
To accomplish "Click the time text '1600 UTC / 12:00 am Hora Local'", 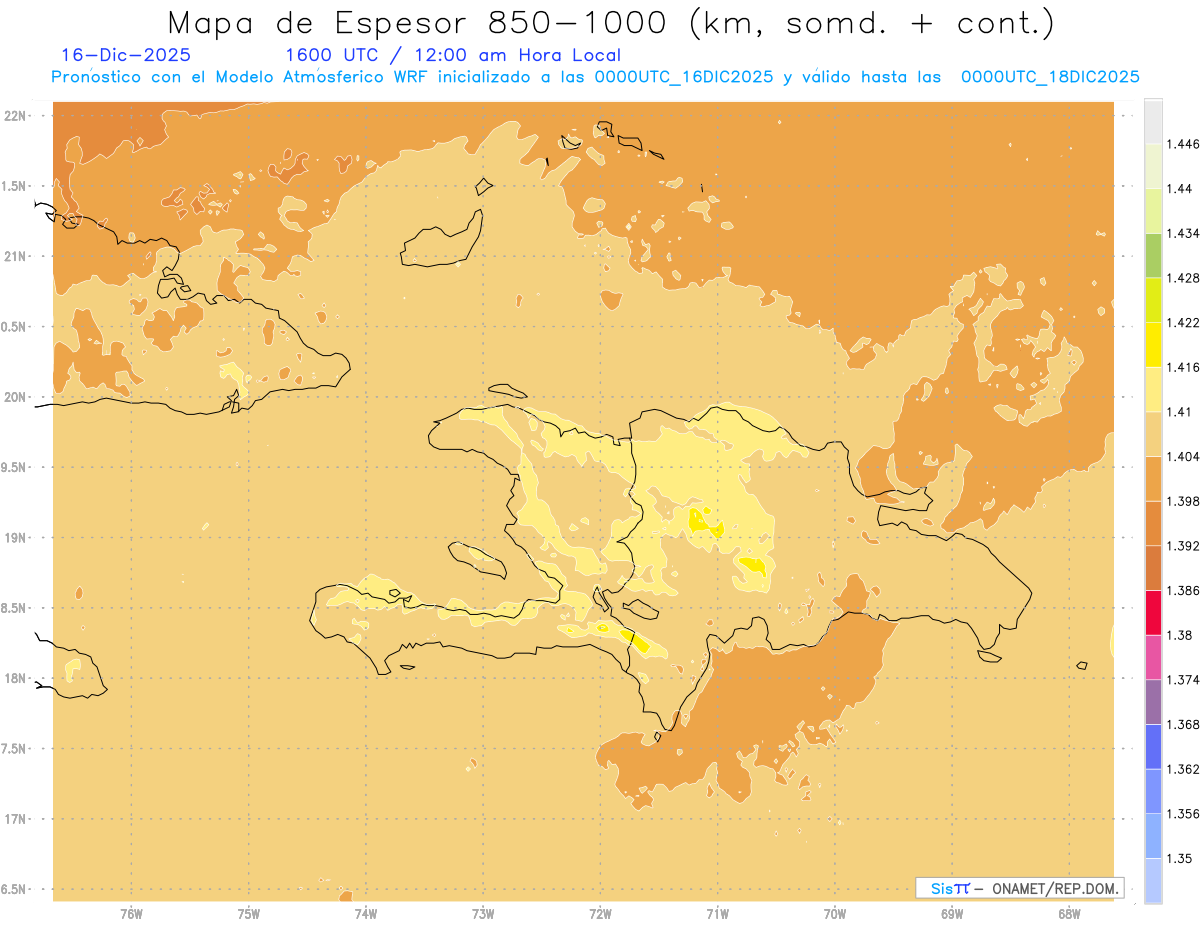I will coord(453,55).
